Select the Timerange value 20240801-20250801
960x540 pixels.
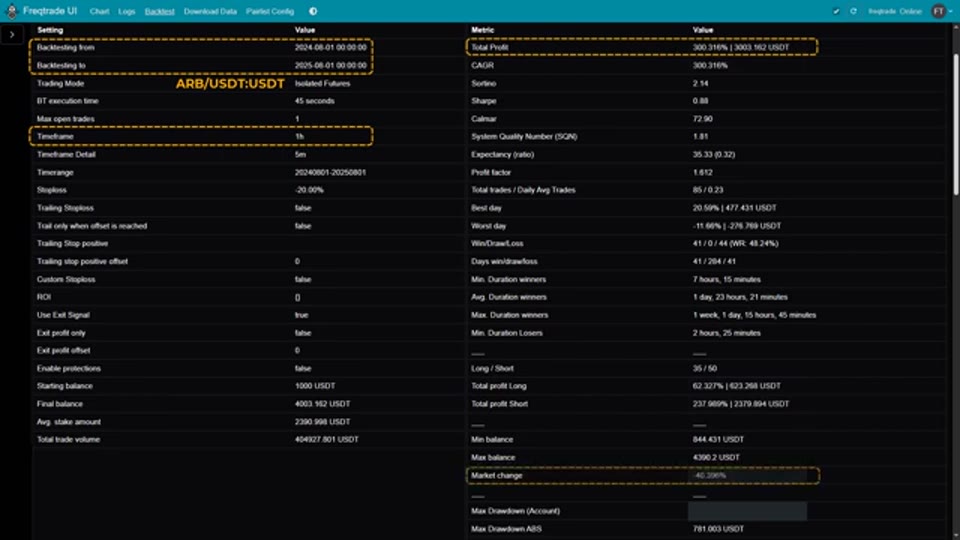click(330, 173)
